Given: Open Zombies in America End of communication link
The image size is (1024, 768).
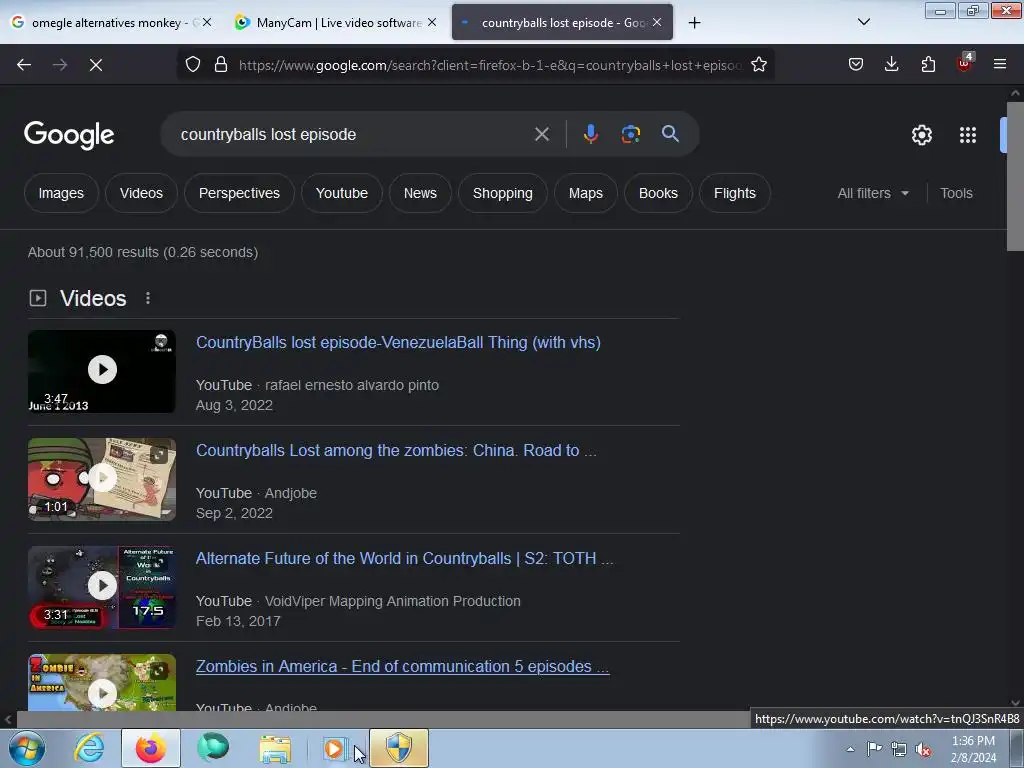Looking at the screenshot, I should (x=402, y=666).
